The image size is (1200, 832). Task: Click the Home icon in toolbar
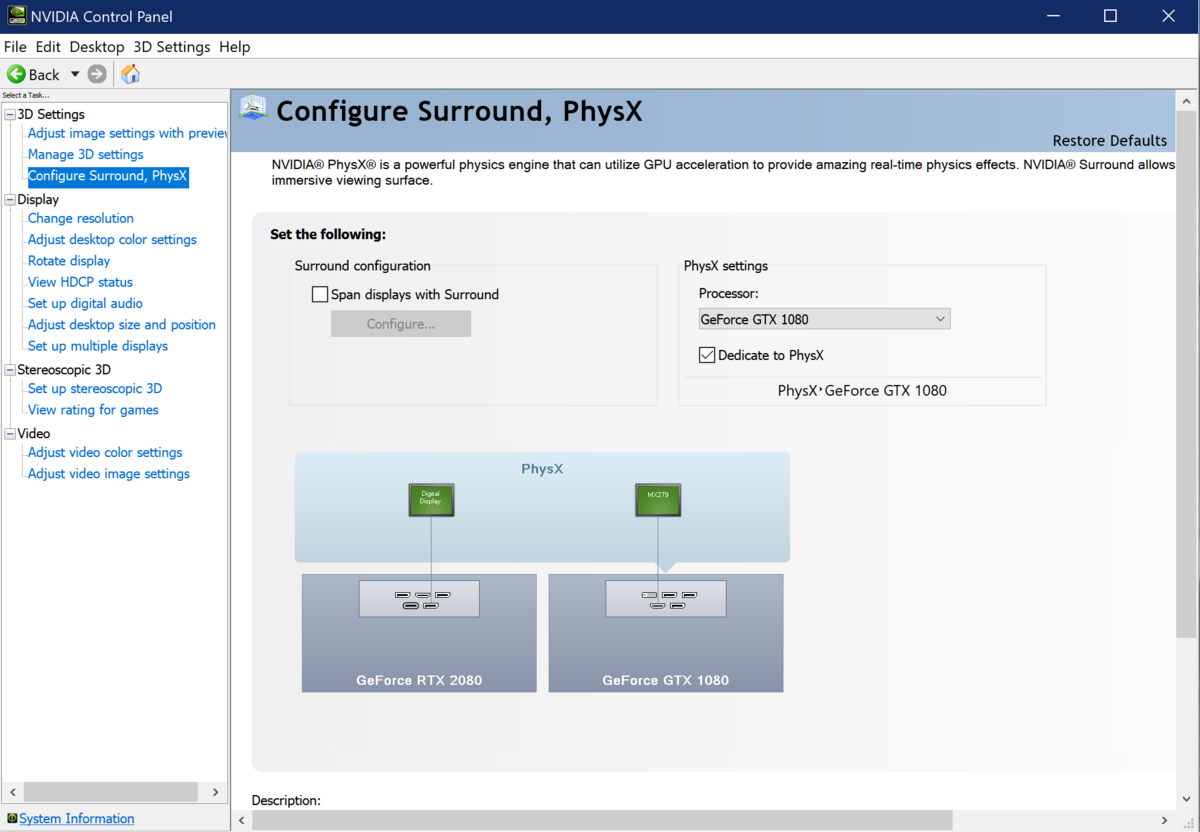pos(131,74)
